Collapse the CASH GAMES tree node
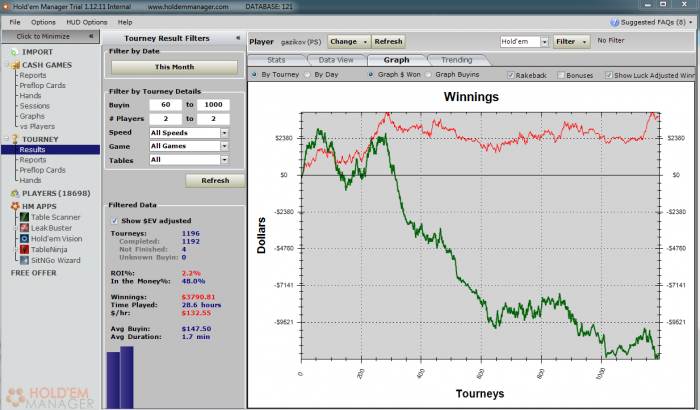700x410 pixels. [x=7, y=65]
